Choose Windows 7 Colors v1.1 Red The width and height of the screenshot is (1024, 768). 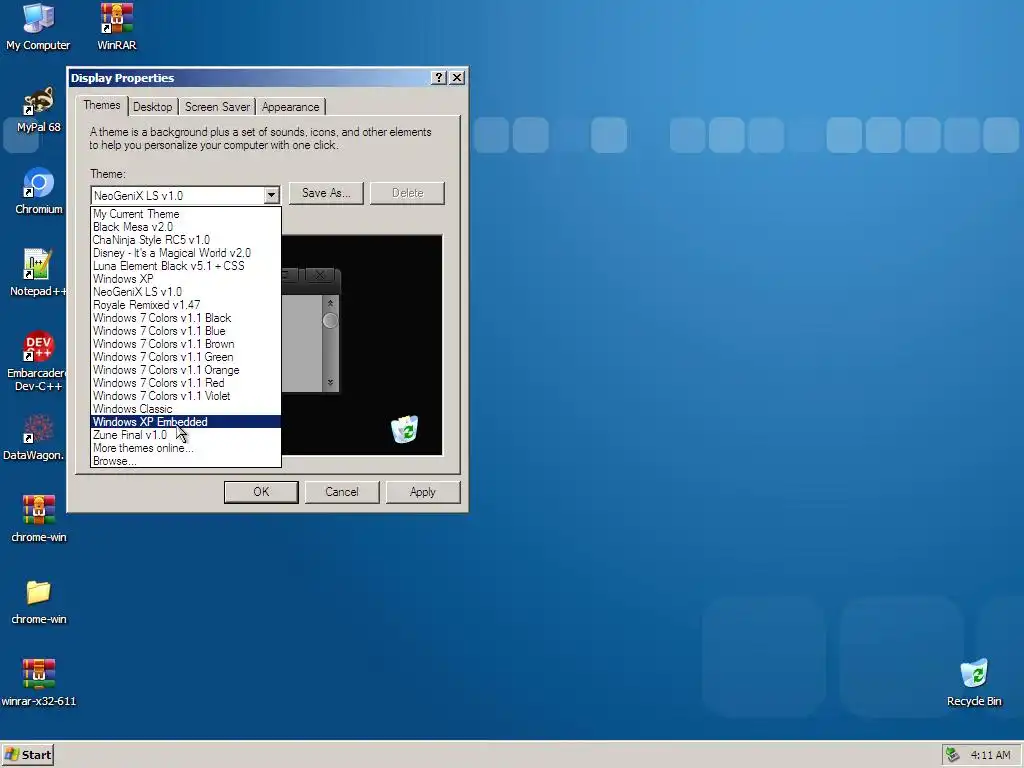[185, 383]
